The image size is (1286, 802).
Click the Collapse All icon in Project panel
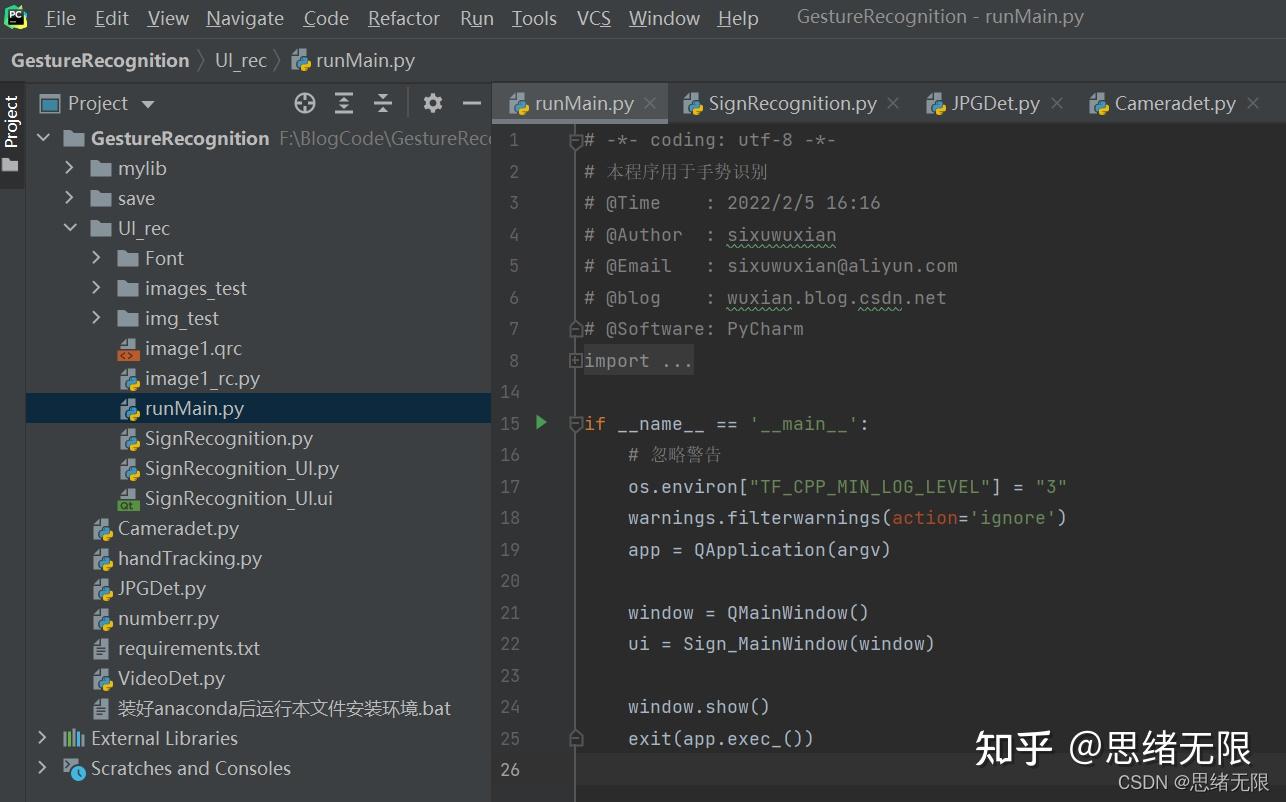[383, 103]
